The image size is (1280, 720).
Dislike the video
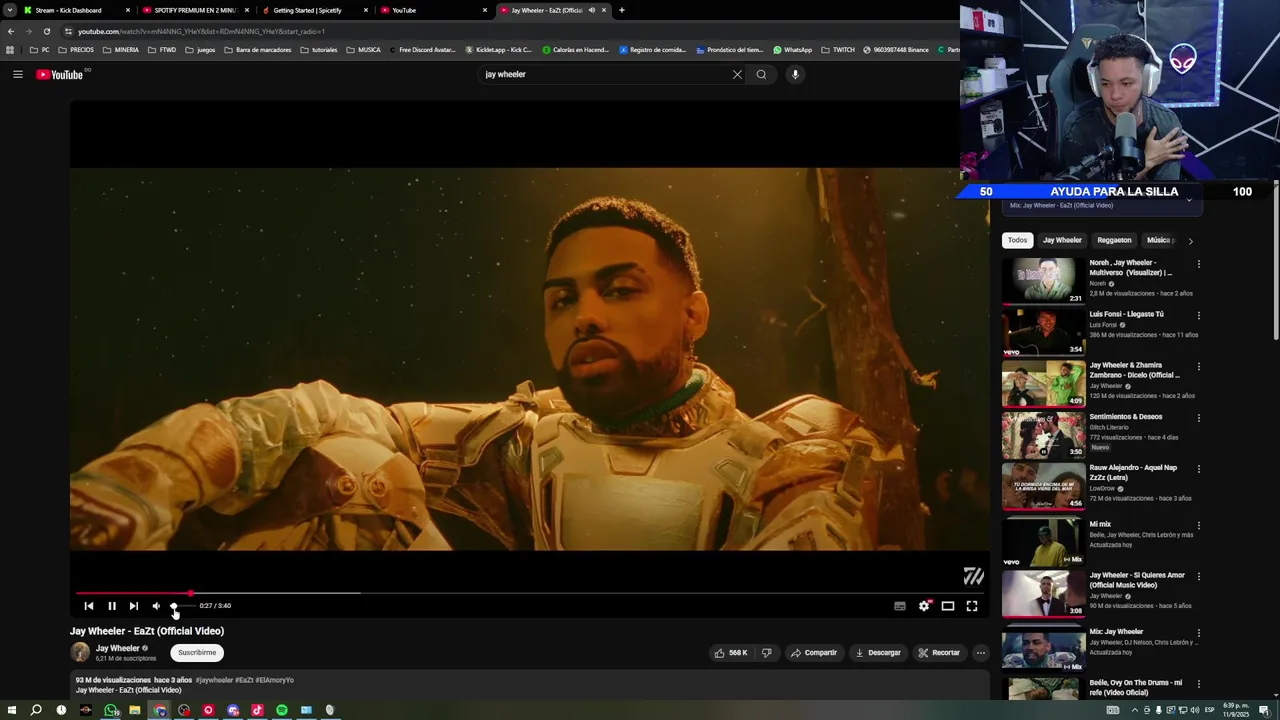766,653
